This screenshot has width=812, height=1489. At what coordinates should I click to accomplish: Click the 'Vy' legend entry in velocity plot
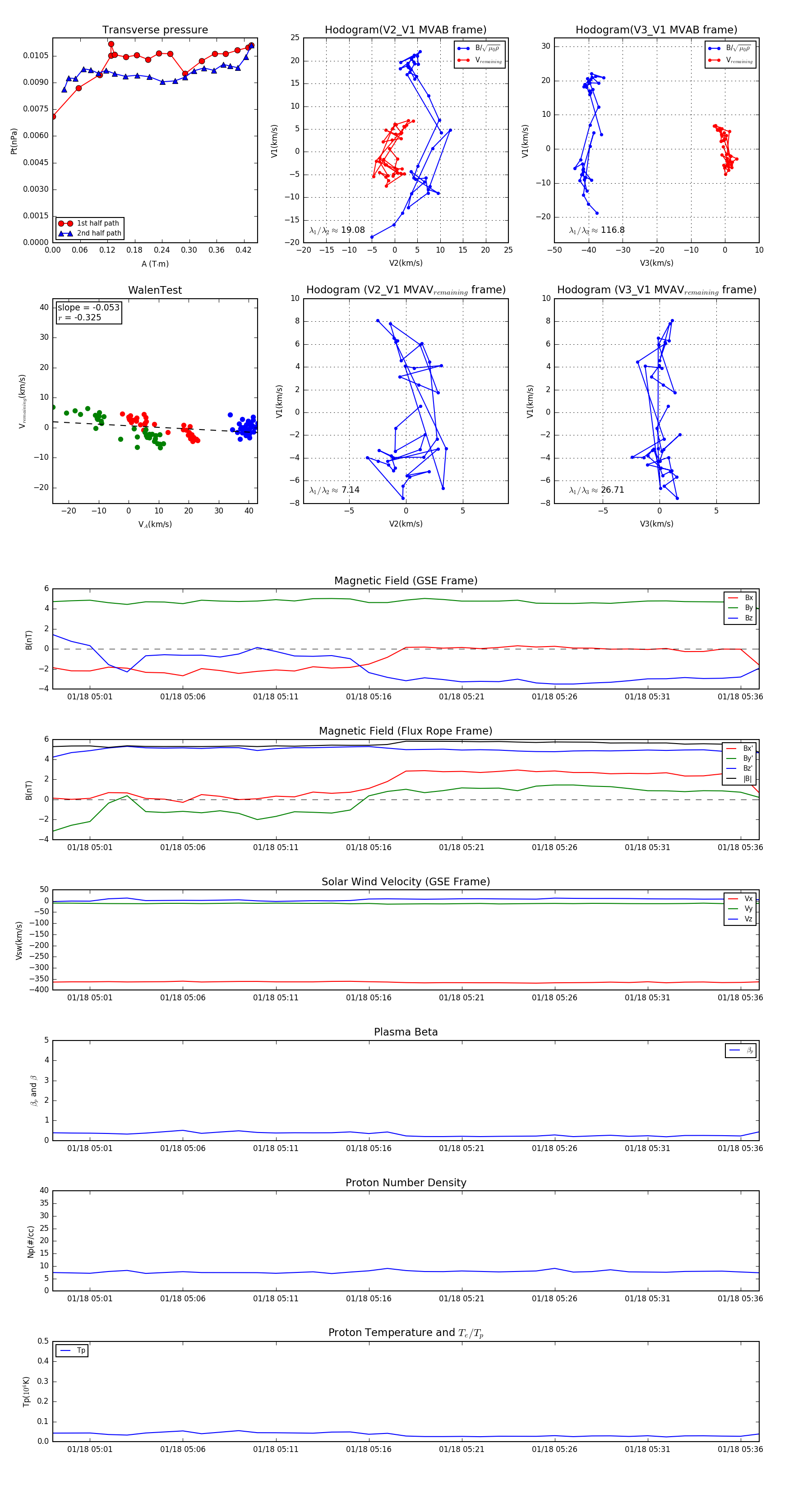point(740,909)
